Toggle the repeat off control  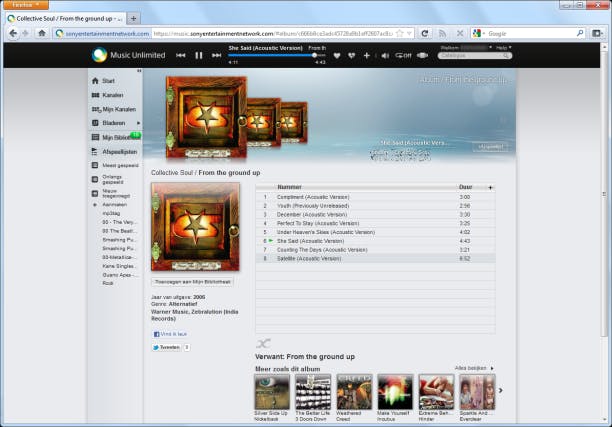[403, 56]
